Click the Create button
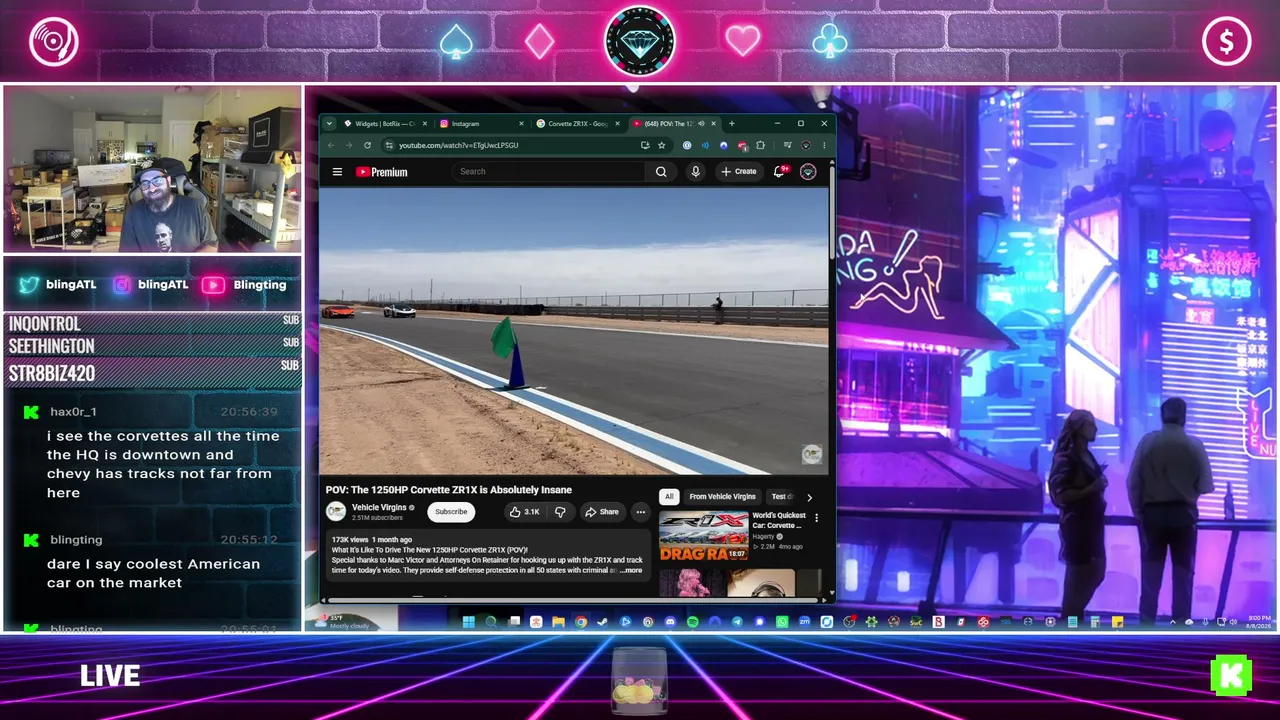Image resolution: width=1280 pixels, height=720 pixels. pos(739,172)
